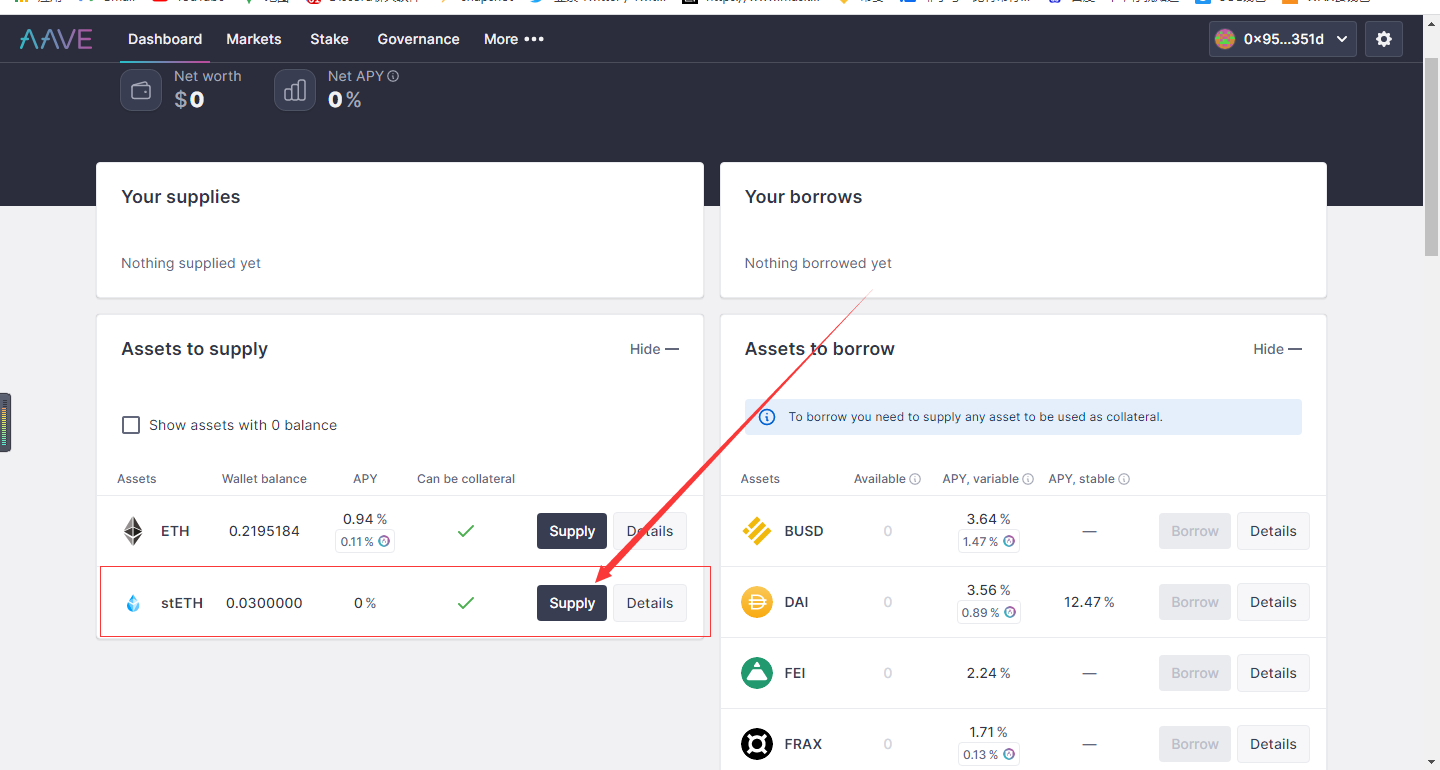Image resolution: width=1440 pixels, height=770 pixels.
Task: Click the FEI token icon
Action: (x=757, y=673)
